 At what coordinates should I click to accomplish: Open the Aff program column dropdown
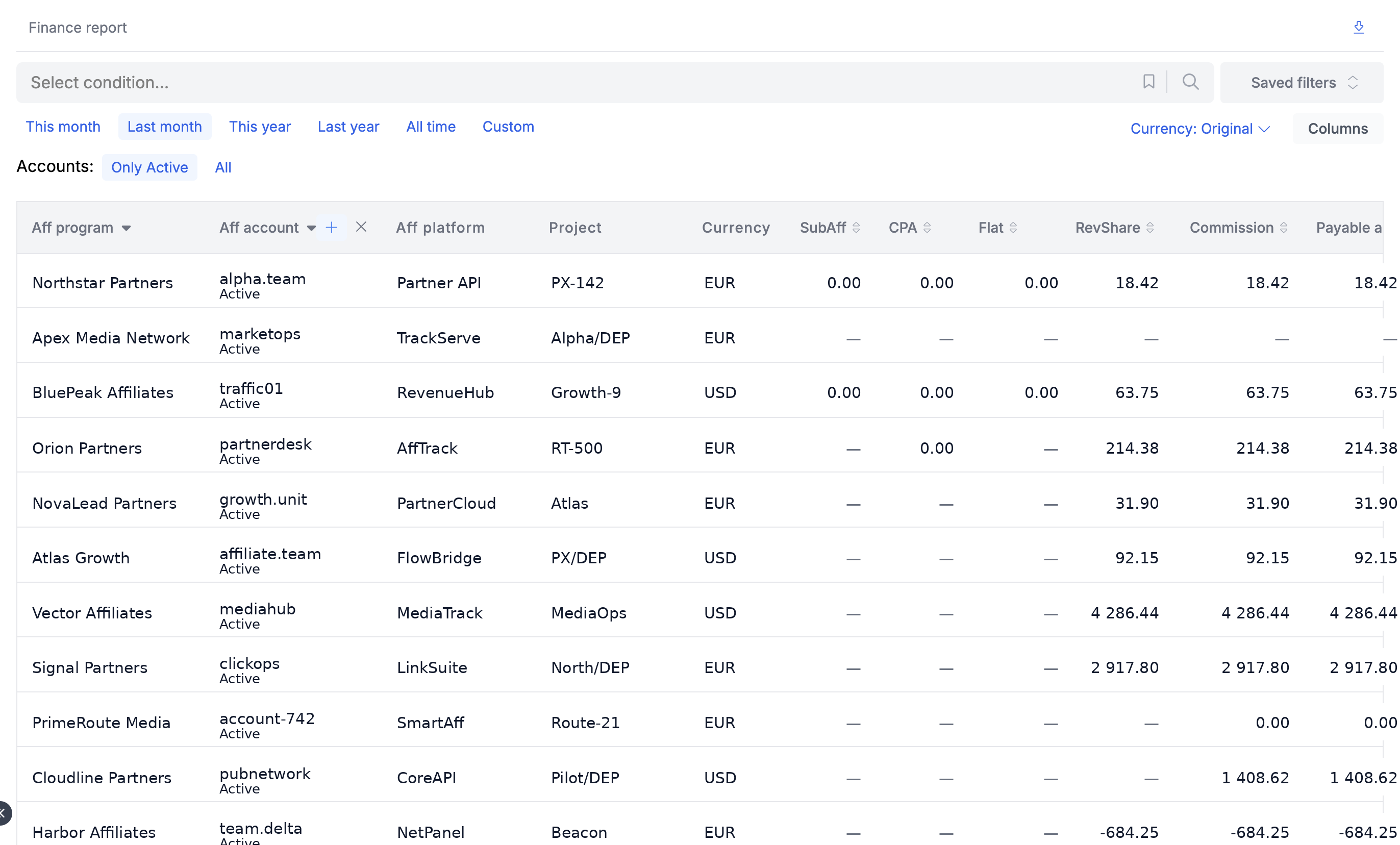(x=126, y=228)
